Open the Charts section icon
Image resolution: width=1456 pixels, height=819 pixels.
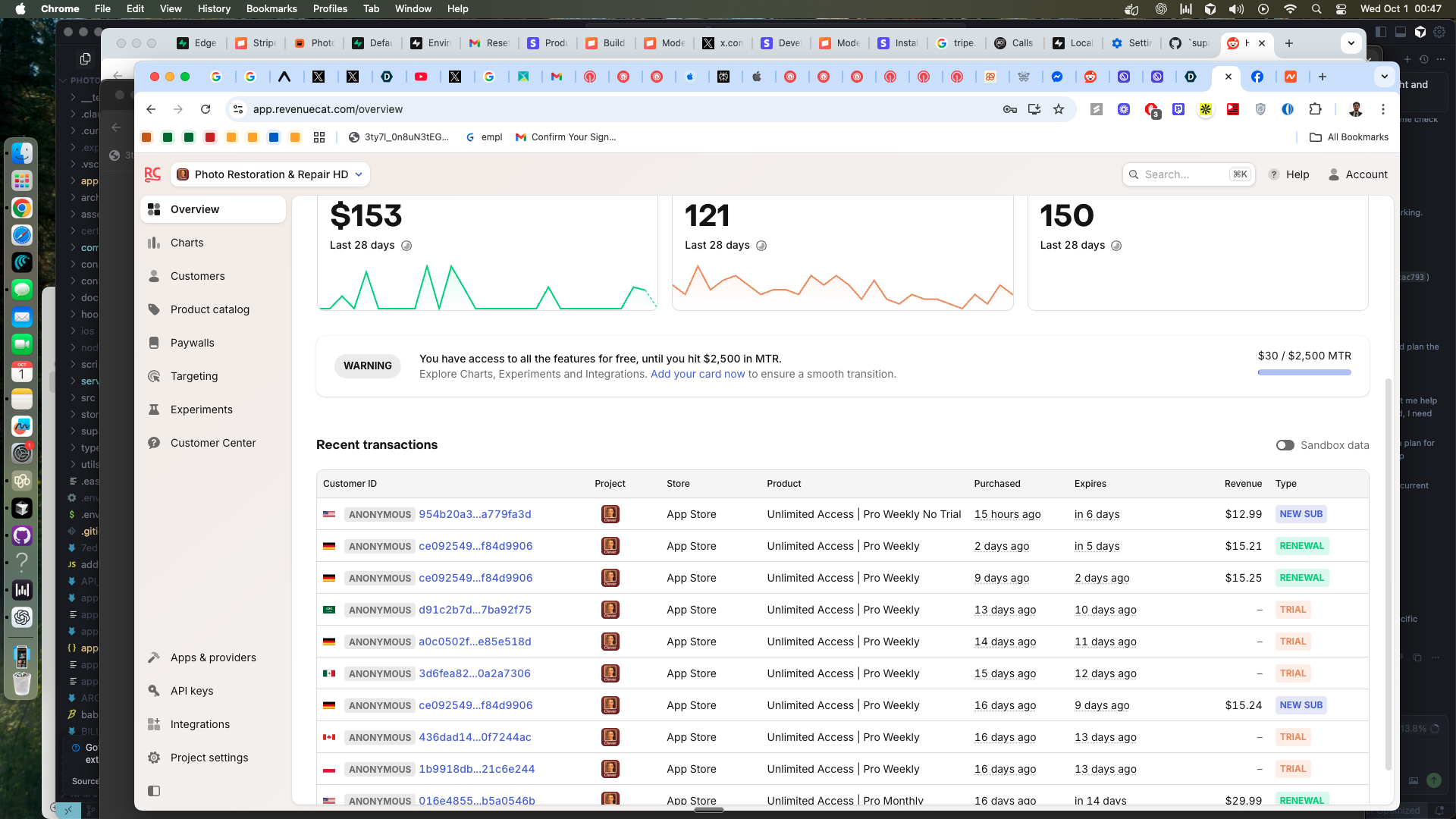click(x=154, y=243)
